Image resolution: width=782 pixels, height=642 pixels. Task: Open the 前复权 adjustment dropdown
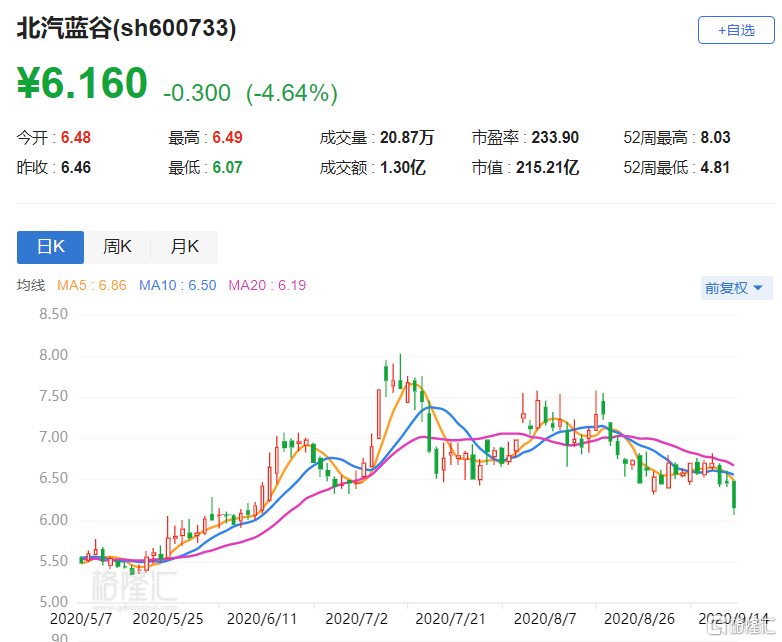(x=736, y=288)
